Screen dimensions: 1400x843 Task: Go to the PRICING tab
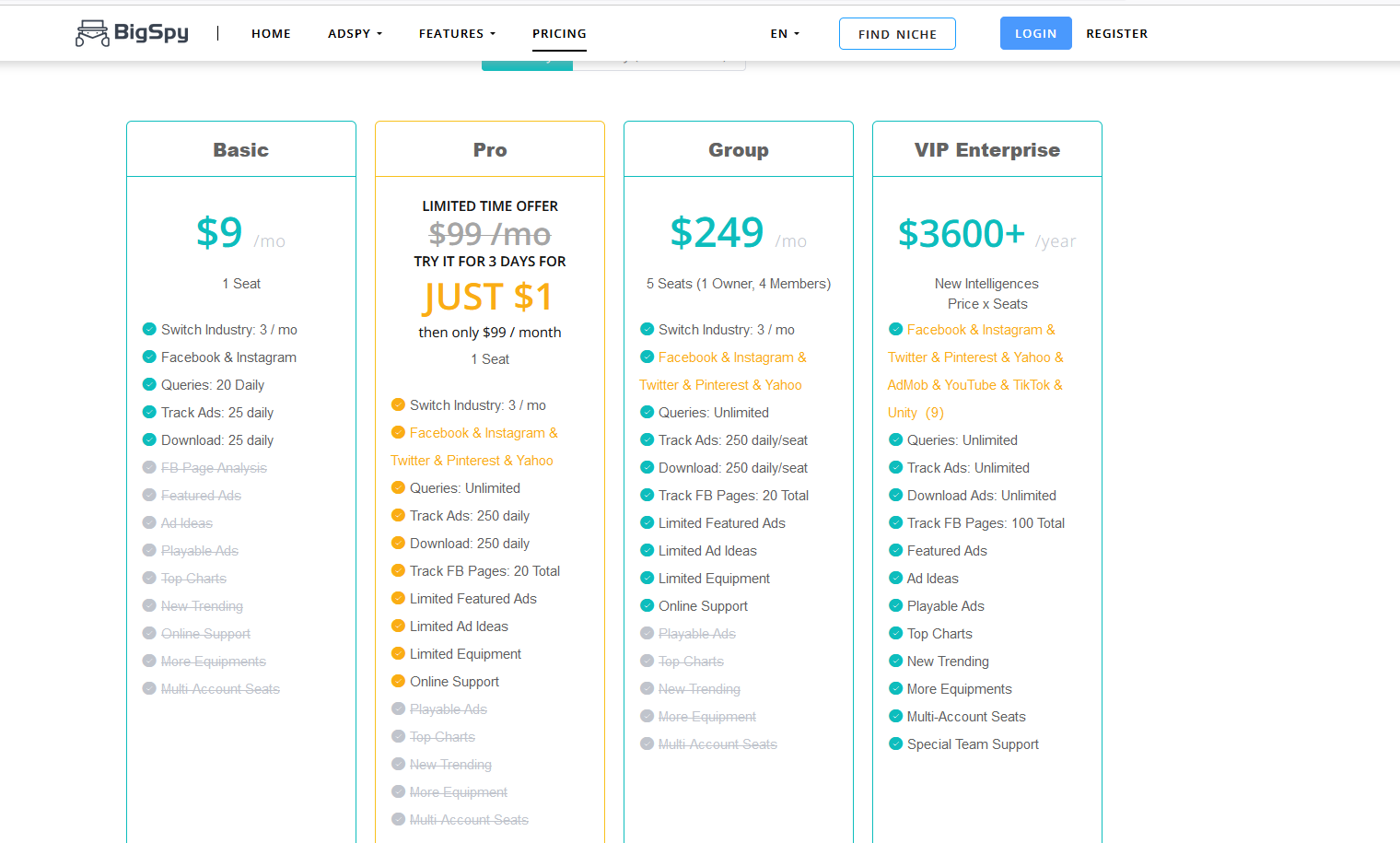pos(559,33)
